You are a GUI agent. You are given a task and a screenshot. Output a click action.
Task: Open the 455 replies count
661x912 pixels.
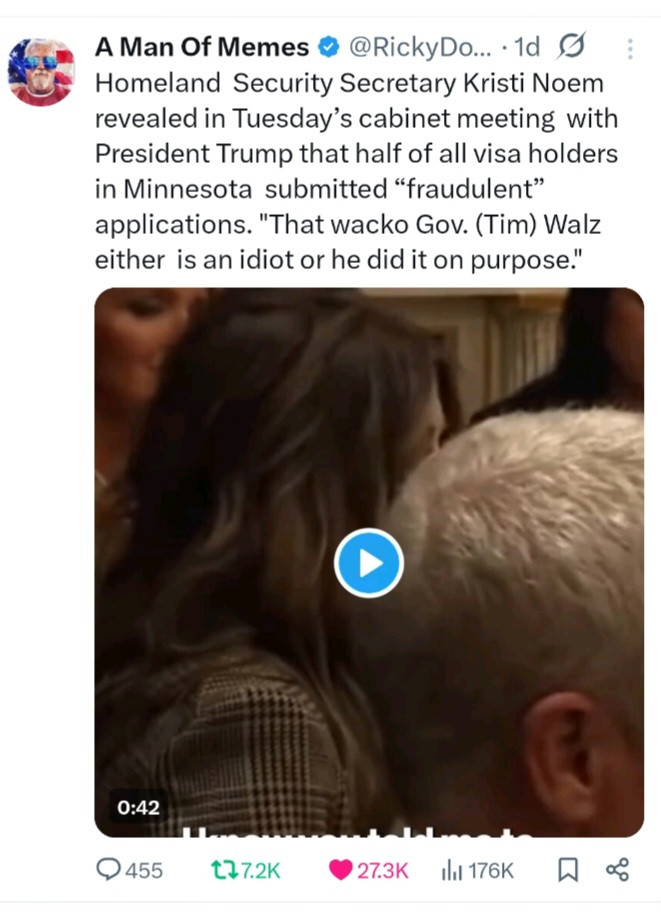[x=144, y=871]
